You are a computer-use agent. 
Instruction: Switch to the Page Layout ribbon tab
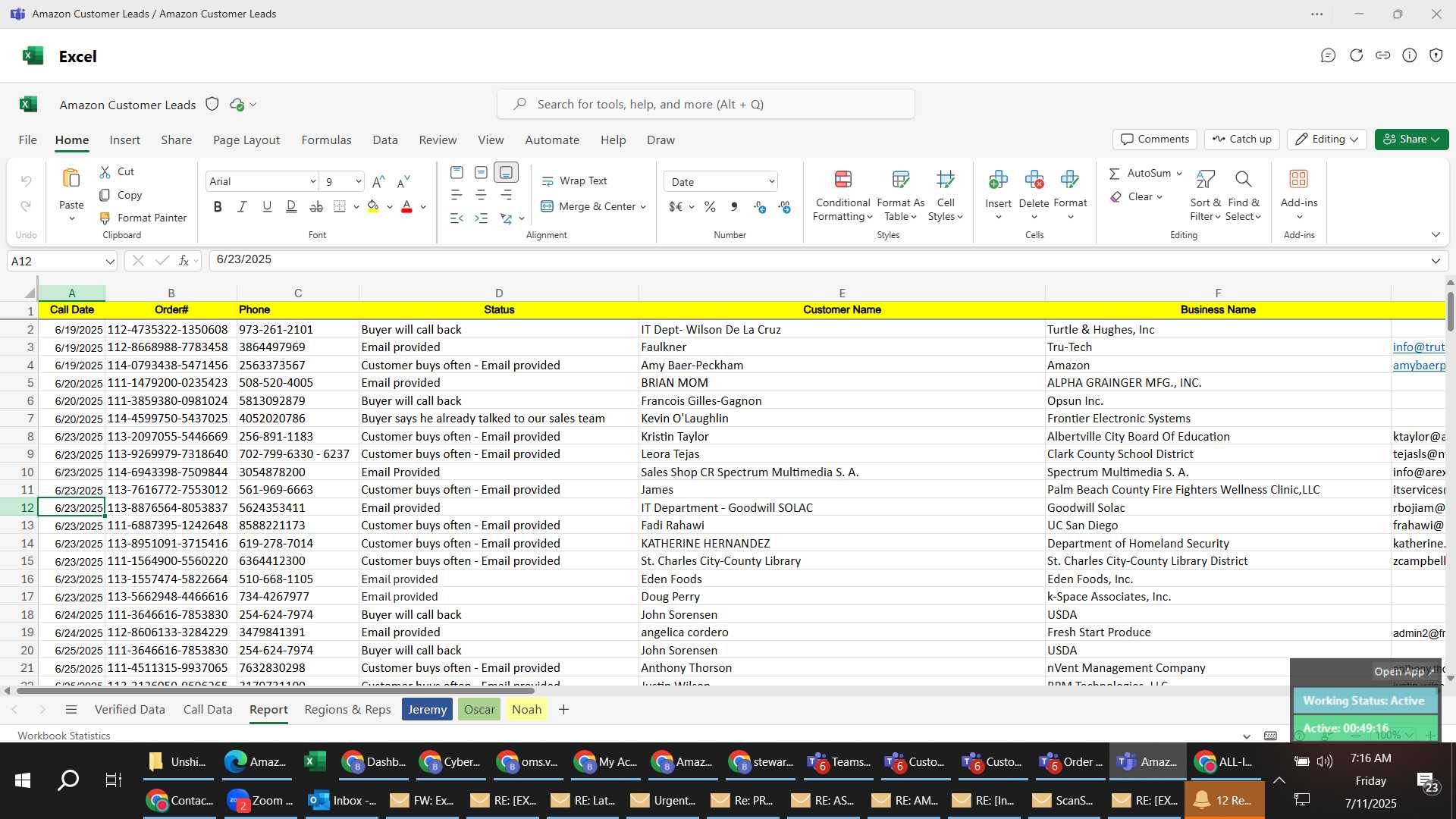tap(246, 140)
